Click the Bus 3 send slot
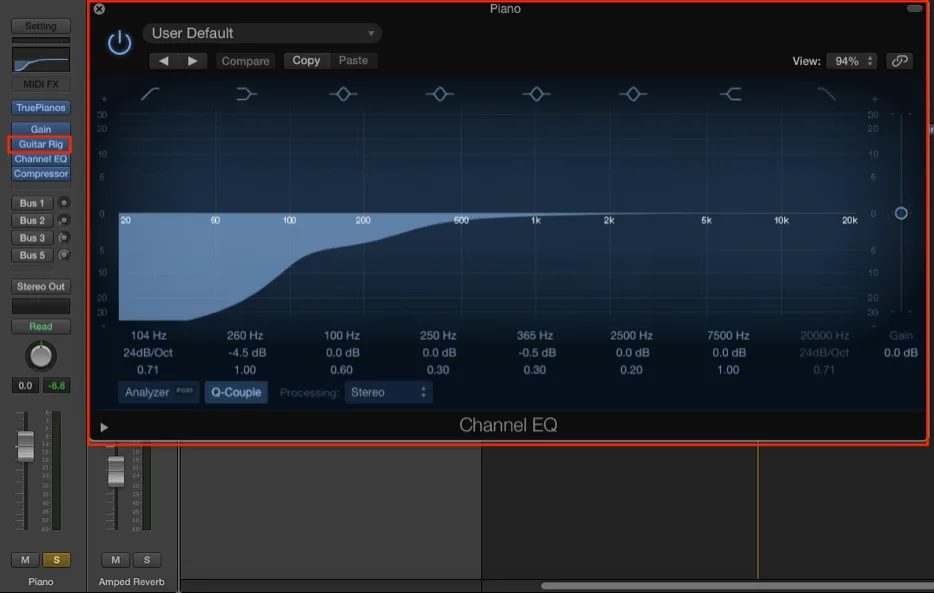This screenshot has height=593, width=934. (32, 238)
